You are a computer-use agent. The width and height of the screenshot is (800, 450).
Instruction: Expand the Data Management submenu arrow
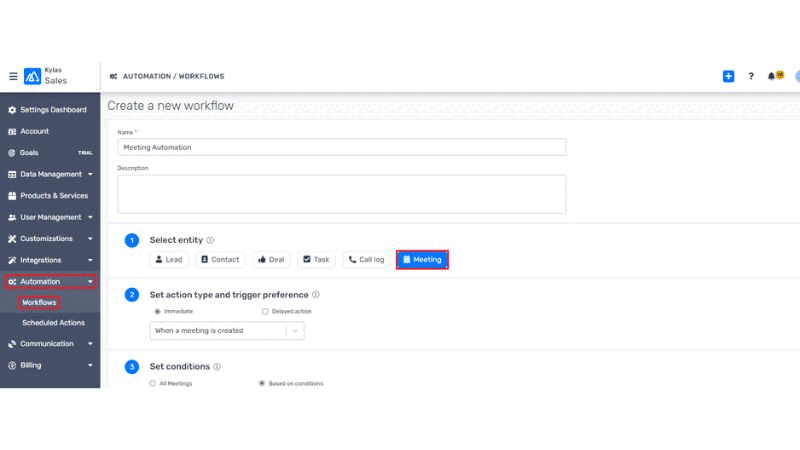tap(90, 174)
